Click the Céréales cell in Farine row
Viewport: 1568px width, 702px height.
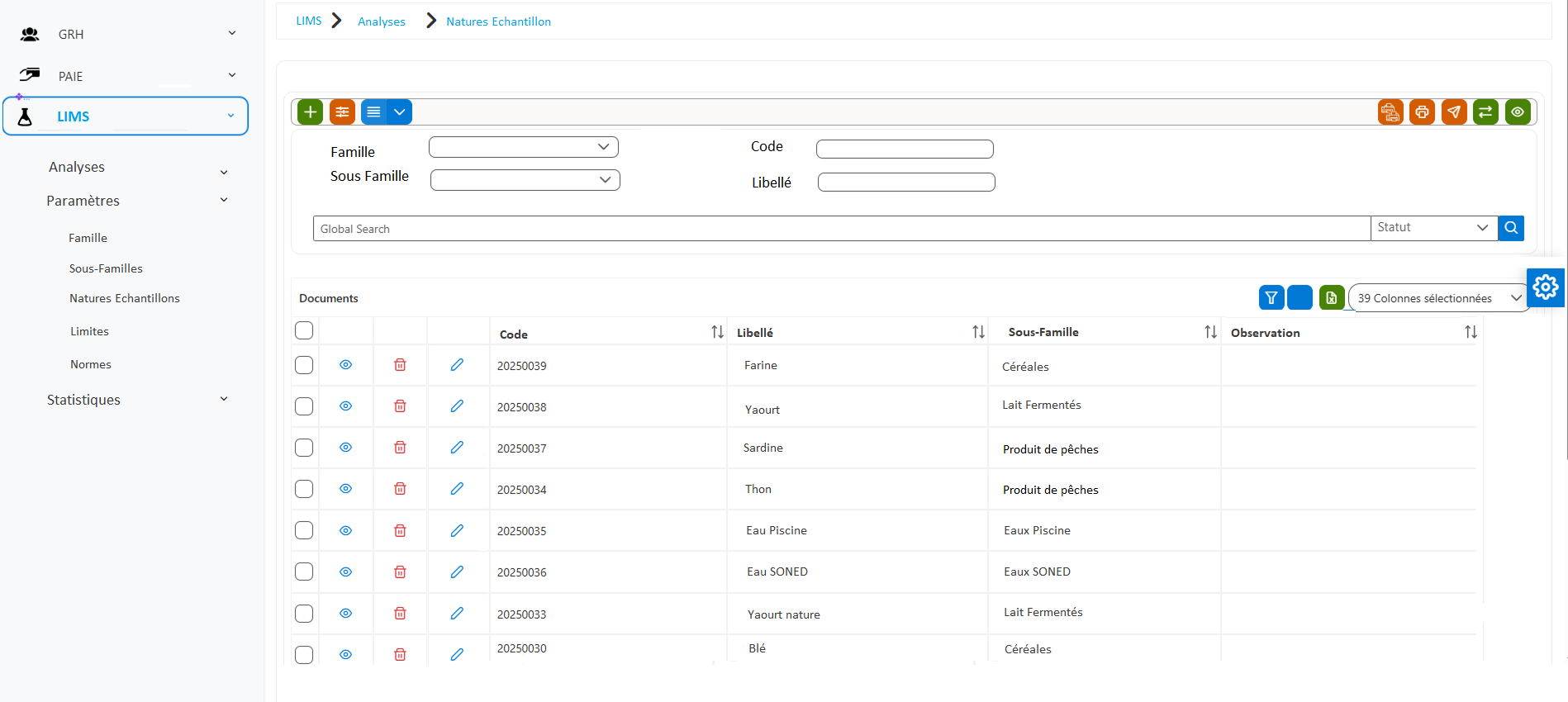pyautogui.click(x=1025, y=367)
